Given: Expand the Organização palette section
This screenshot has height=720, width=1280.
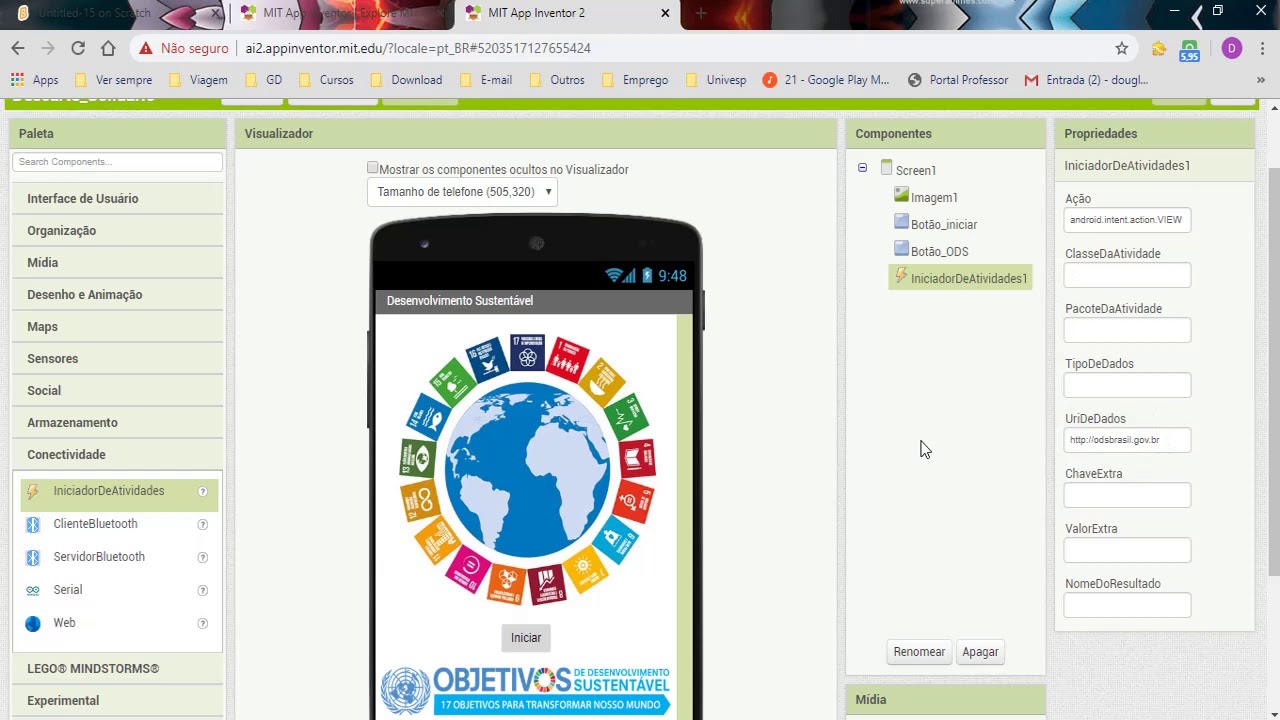Looking at the screenshot, I should (x=117, y=231).
